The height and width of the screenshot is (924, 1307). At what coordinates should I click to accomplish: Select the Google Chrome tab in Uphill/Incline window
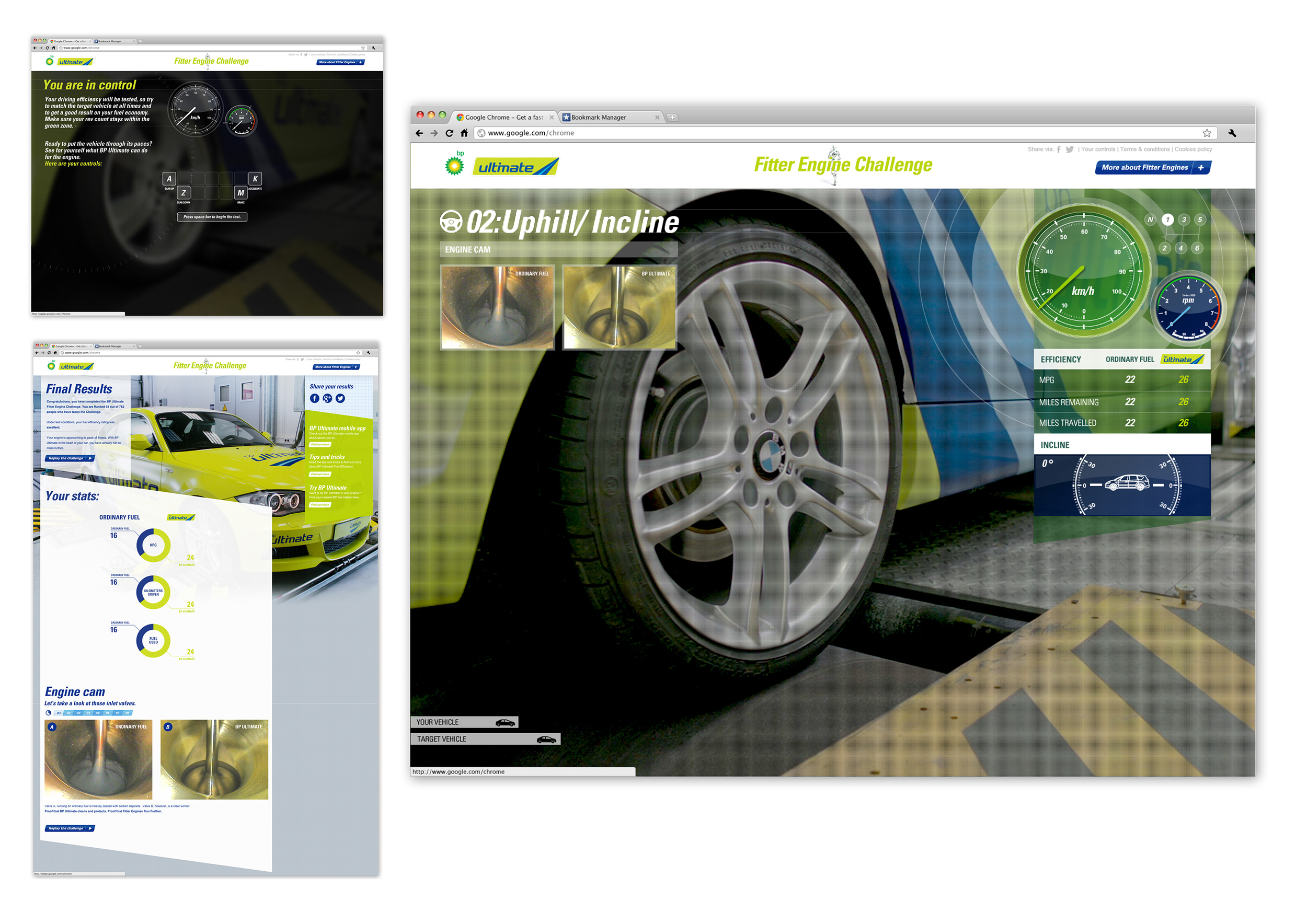coord(504,117)
